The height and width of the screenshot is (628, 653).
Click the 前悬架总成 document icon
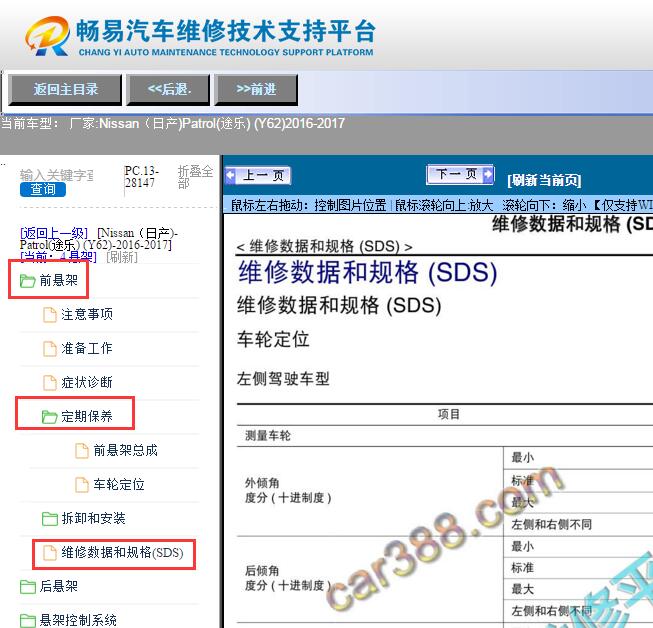82,451
